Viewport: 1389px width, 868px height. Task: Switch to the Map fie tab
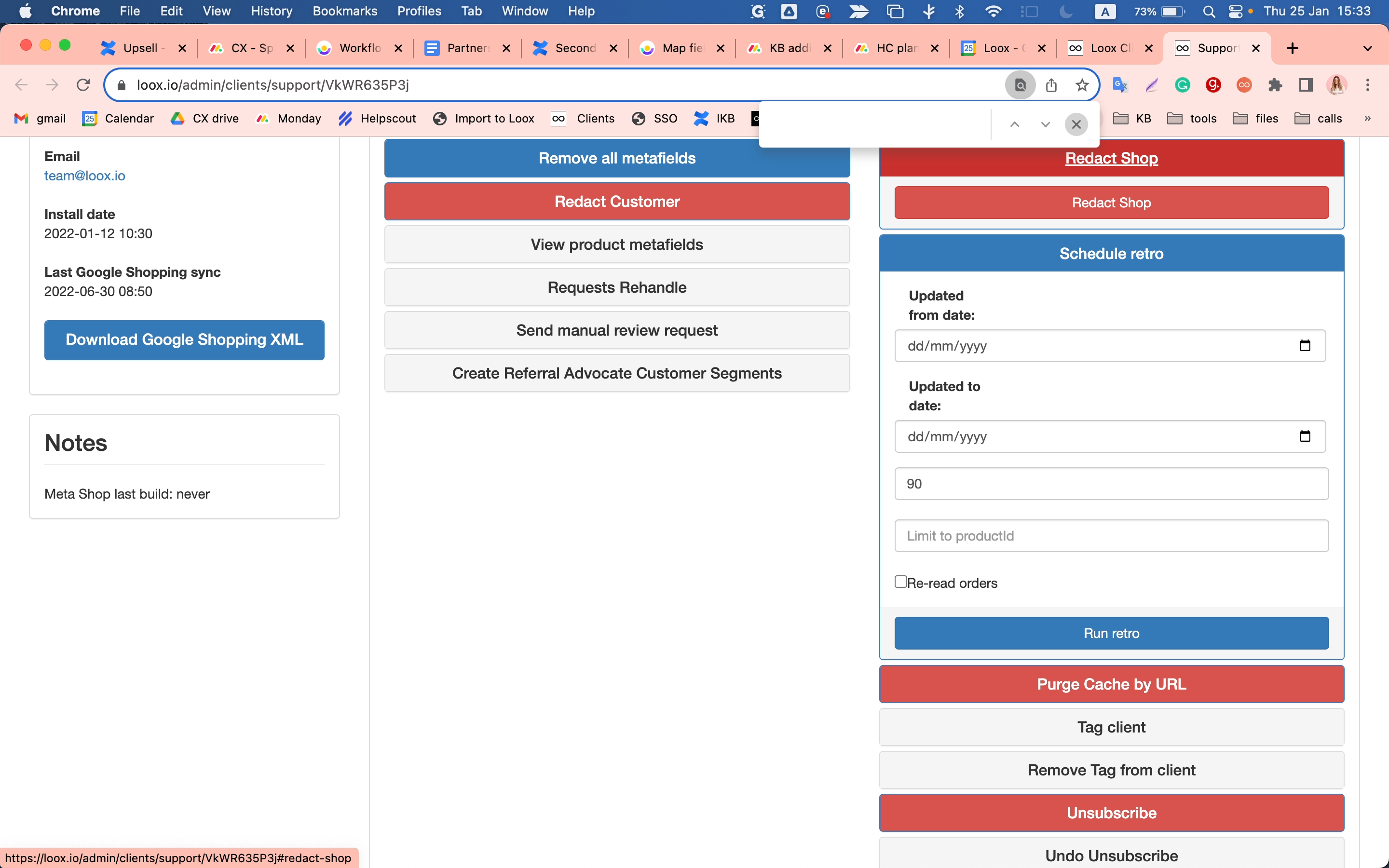tap(682, 48)
